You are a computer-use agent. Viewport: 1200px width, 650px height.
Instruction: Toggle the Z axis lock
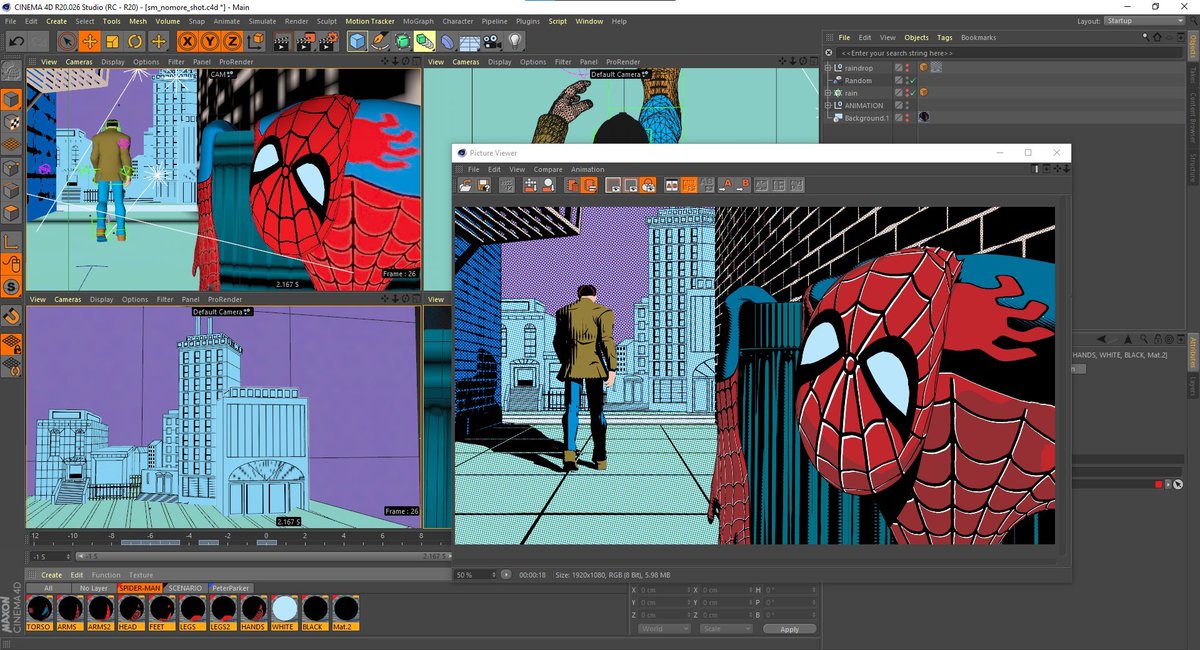(232, 41)
